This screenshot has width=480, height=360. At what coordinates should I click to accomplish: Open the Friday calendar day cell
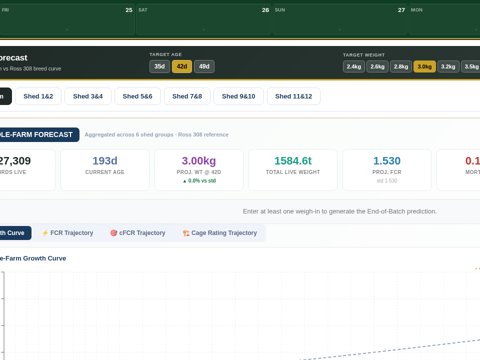pyautogui.click(x=67, y=20)
